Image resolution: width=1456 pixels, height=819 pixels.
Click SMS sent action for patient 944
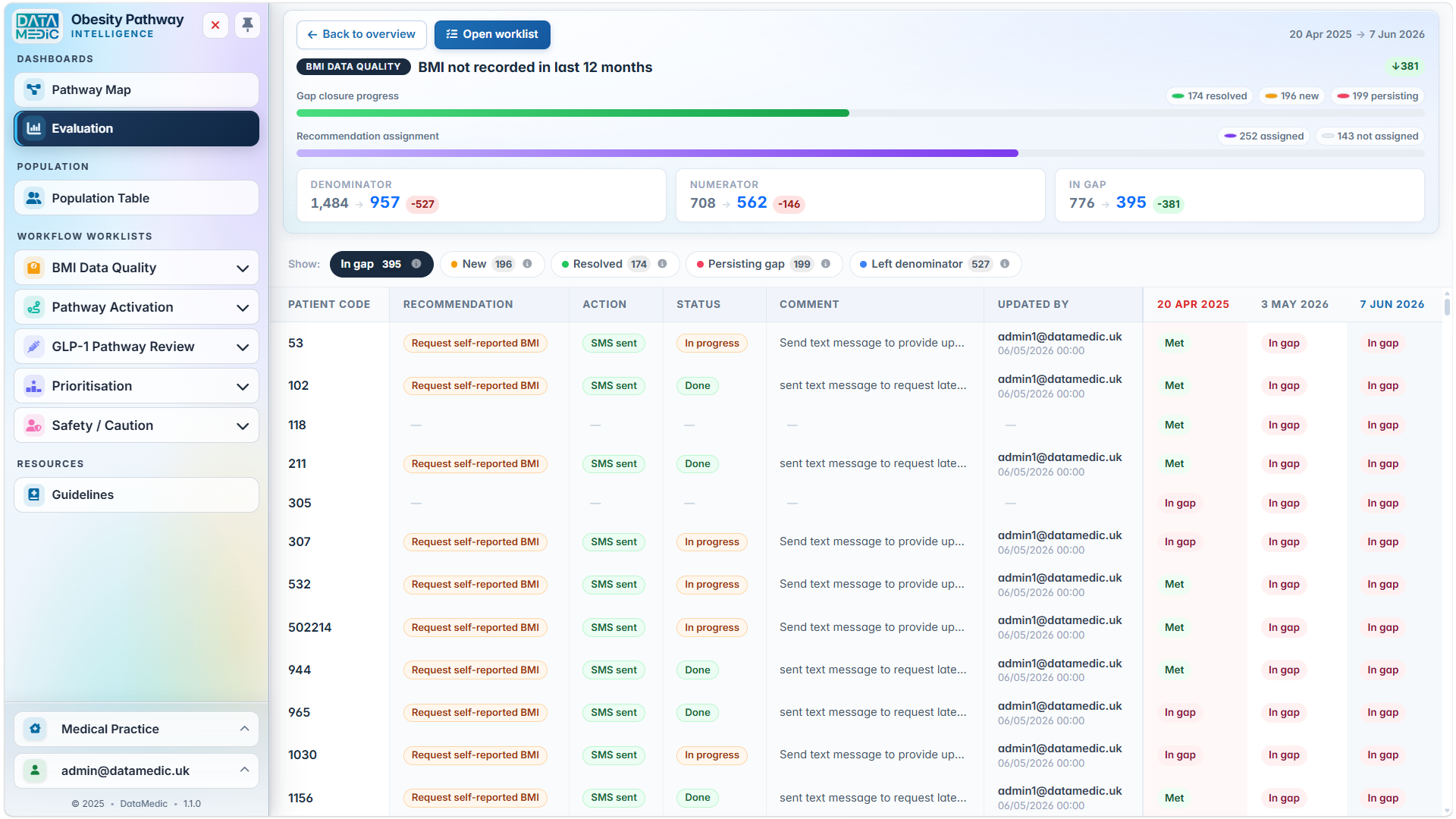pyautogui.click(x=614, y=670)
